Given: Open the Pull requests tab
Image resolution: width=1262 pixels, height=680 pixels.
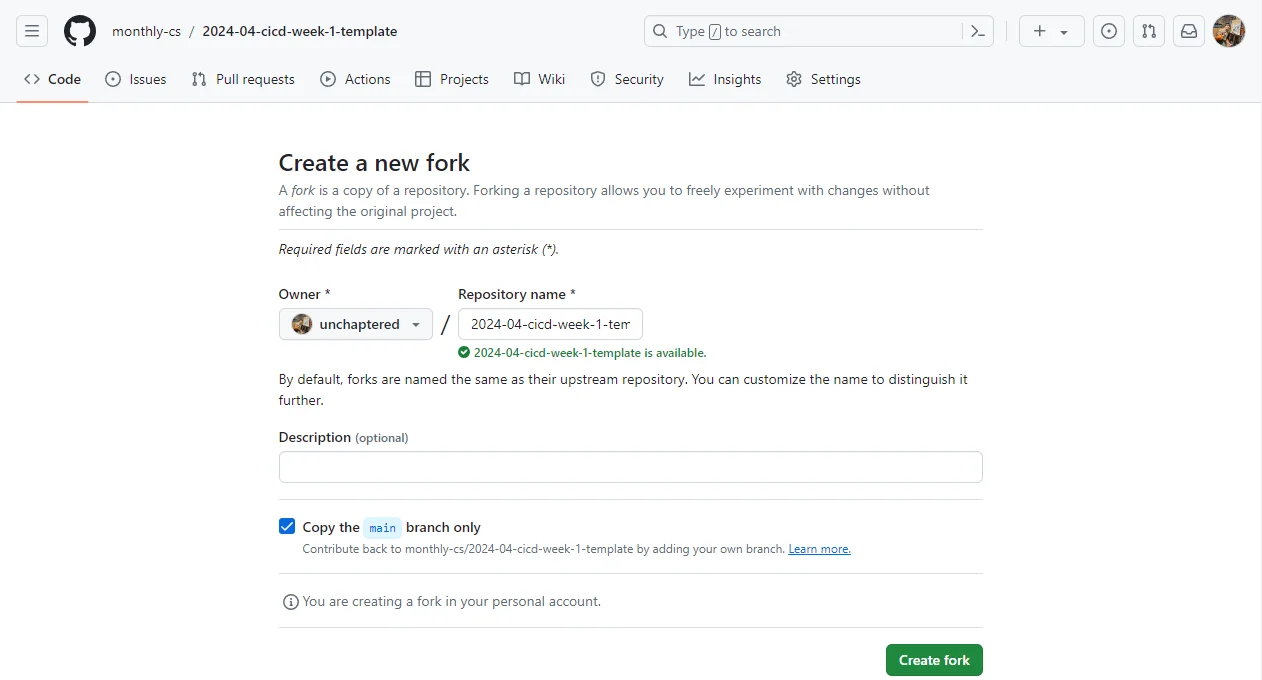Looking at the screenshot, I should point(243,79).
